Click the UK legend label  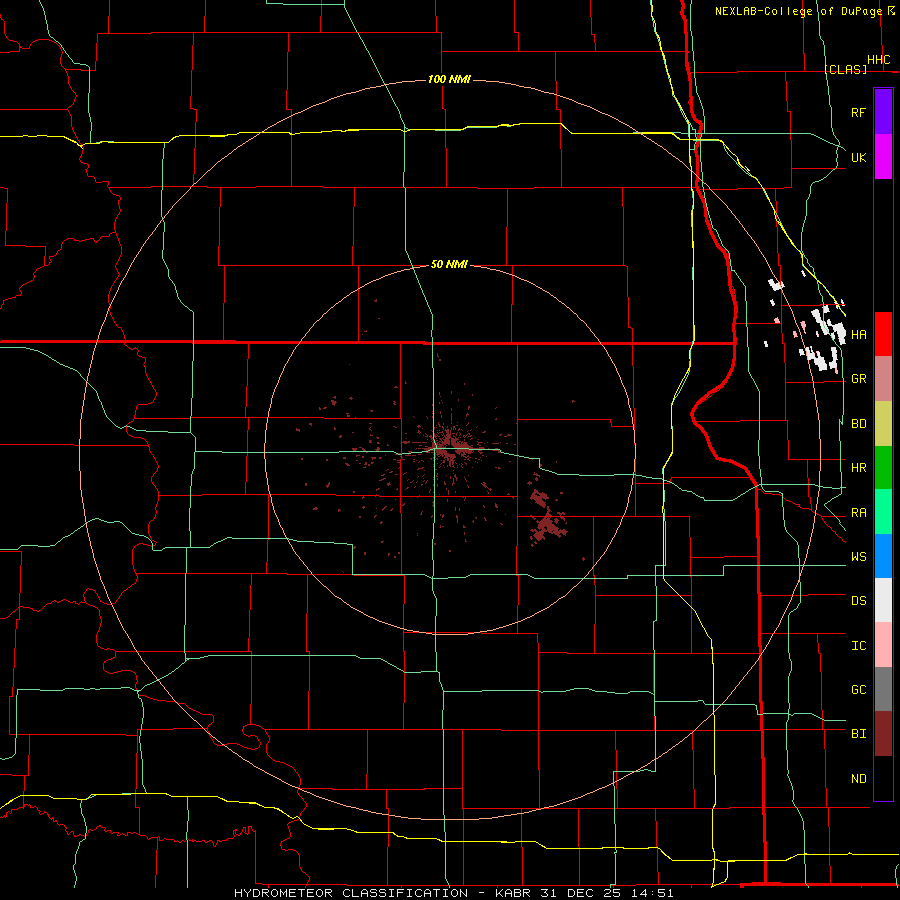858,157
